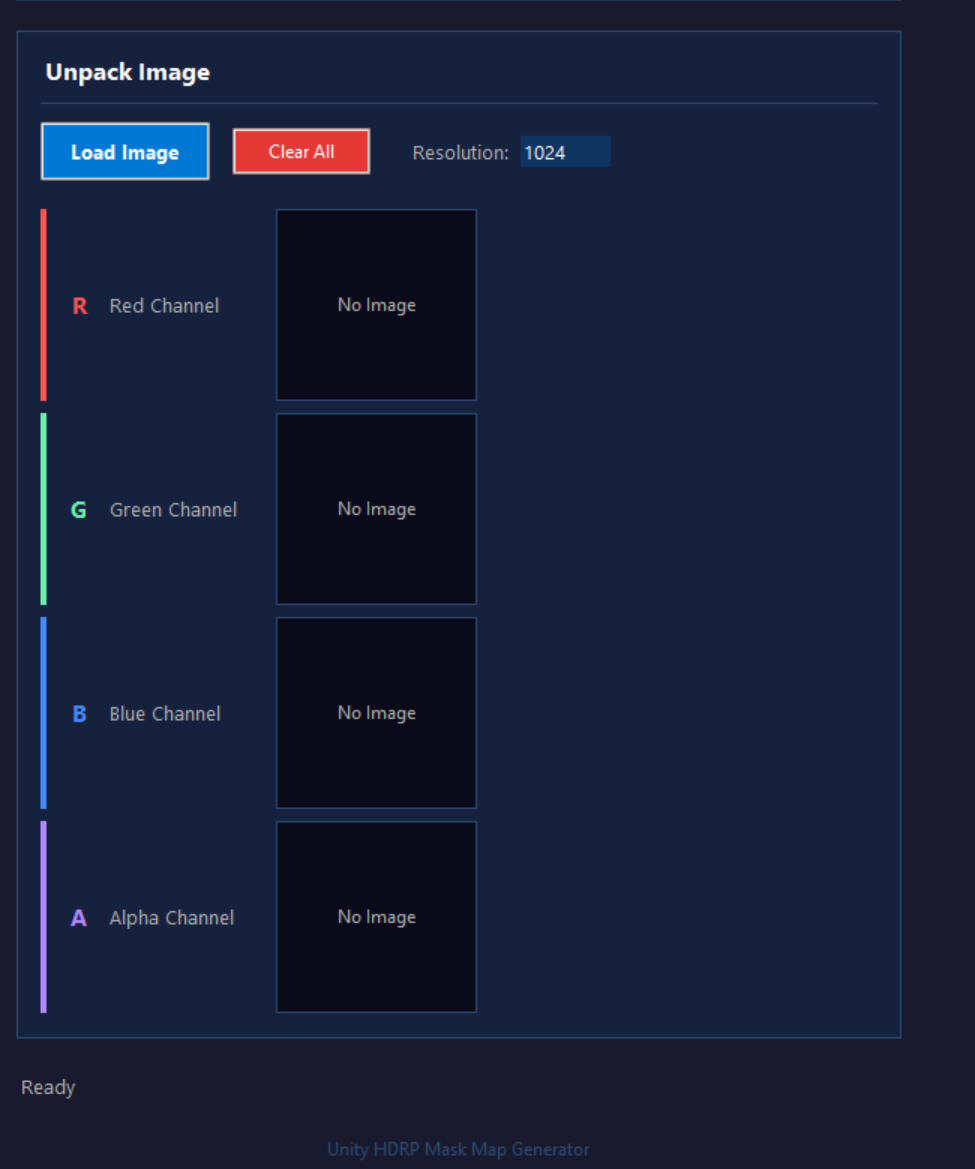Click the 'Alpha Channel' label

pyautogui.click(x=171, y=918)
